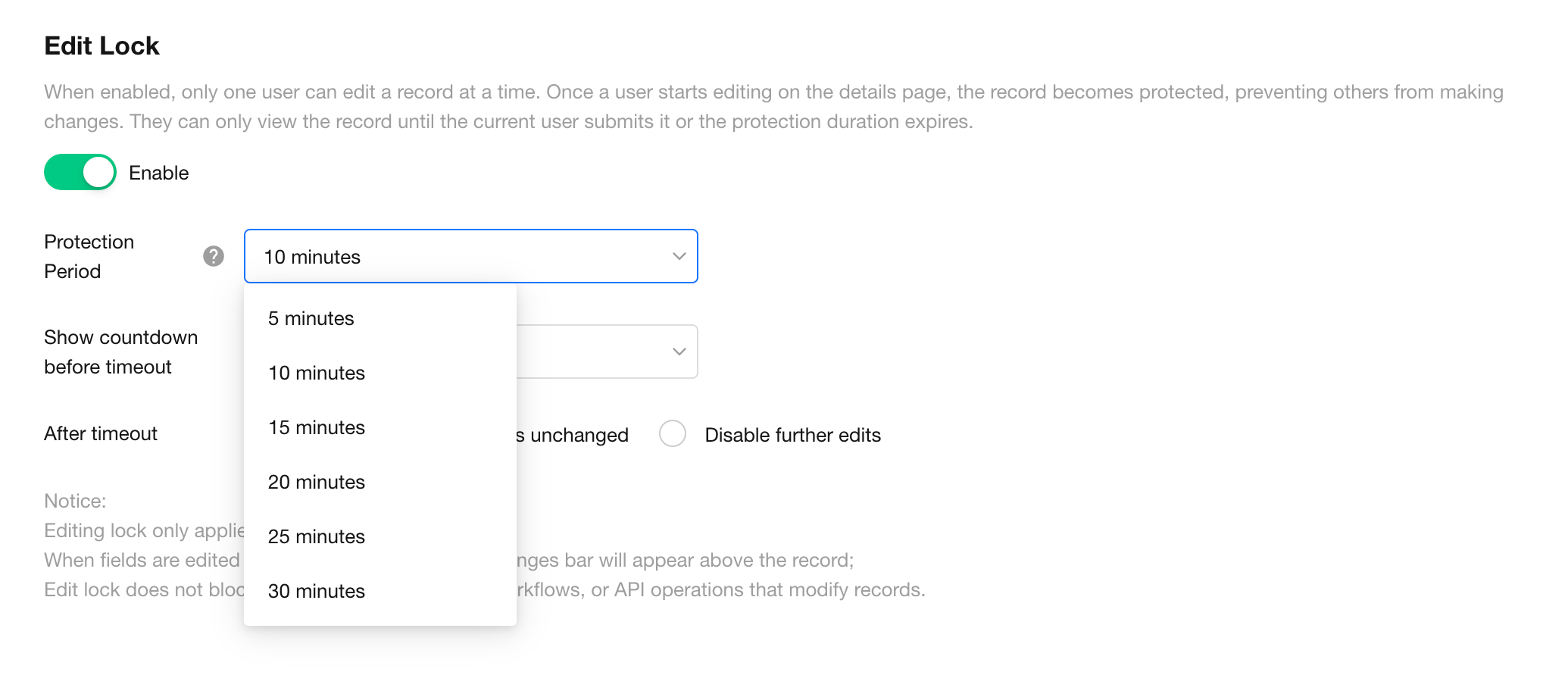
Task: Click the 'Disable further edits' label text
Action: pyautogui.click(x=792, y=435)
